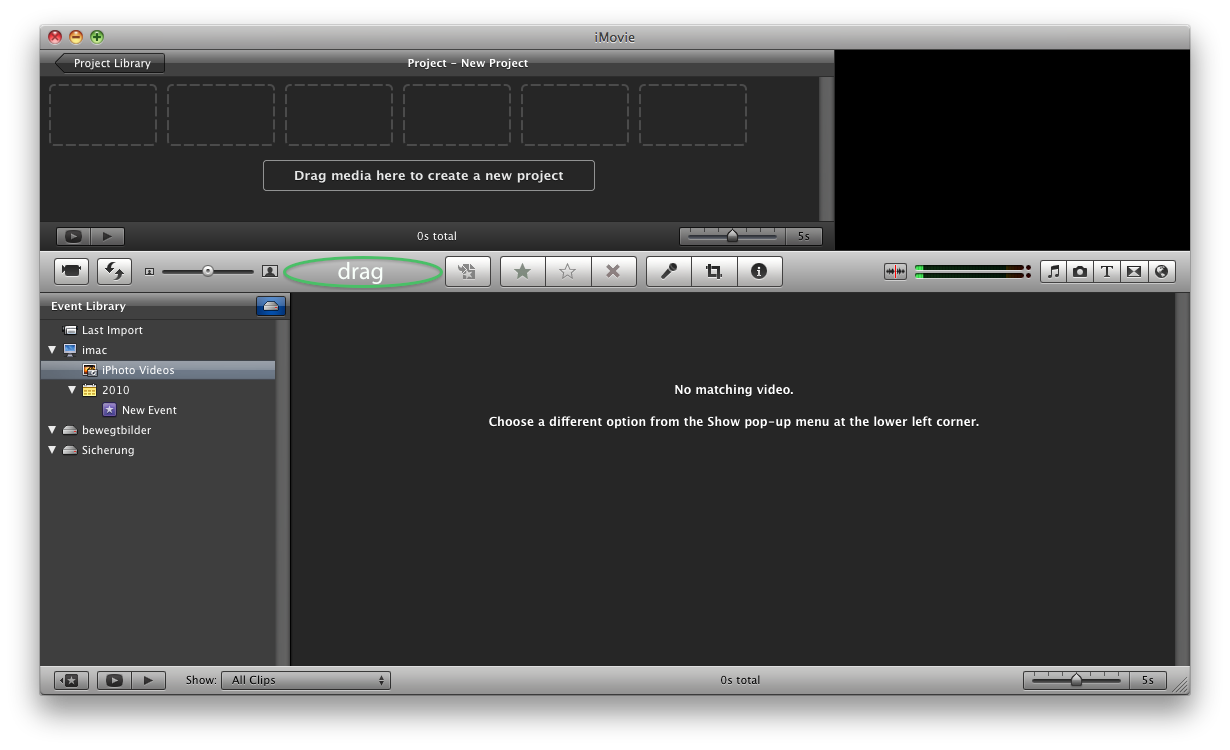Open the titles browser T icon

tap(1107, 271)
